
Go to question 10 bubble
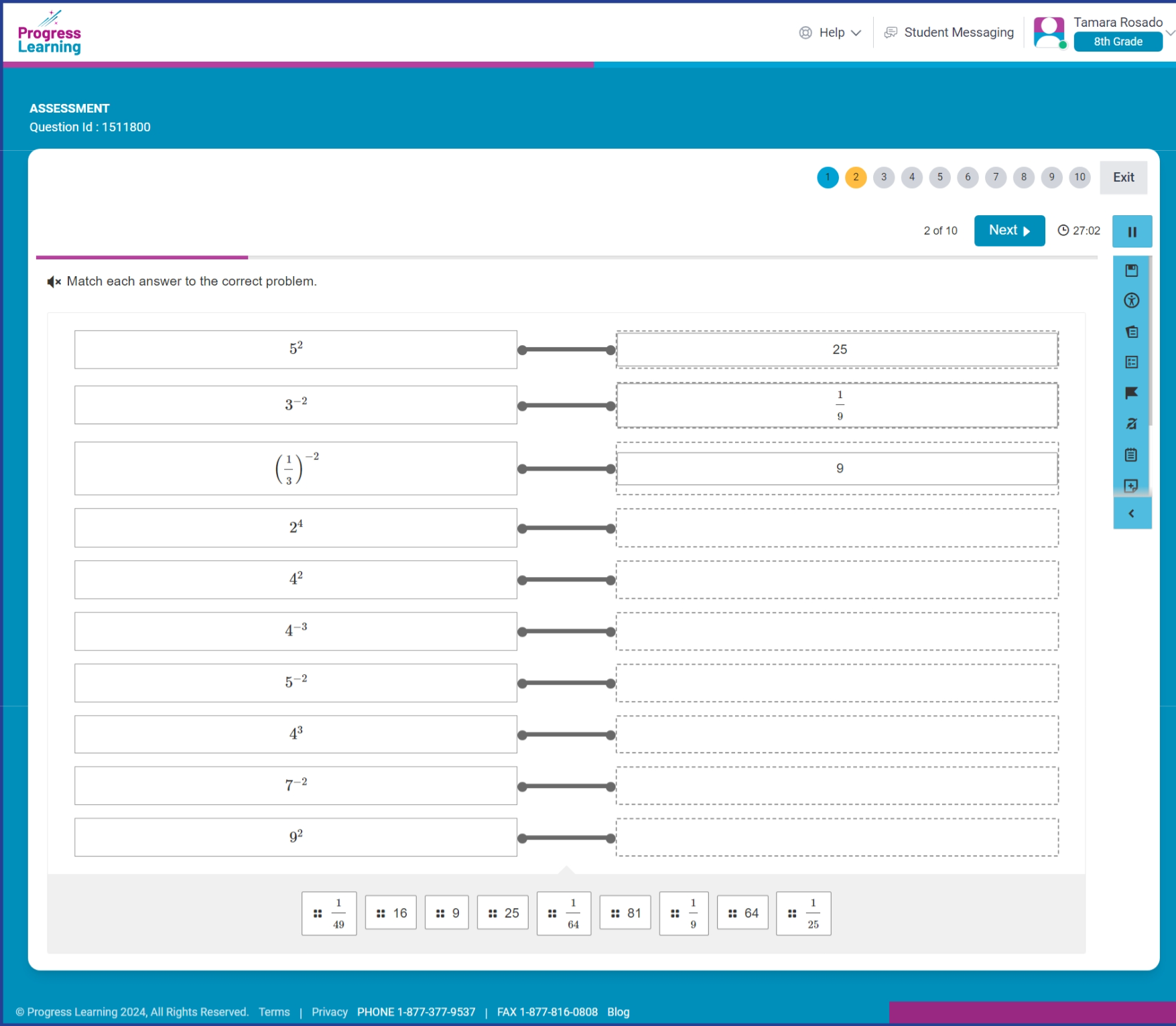tap(1080, 178)
